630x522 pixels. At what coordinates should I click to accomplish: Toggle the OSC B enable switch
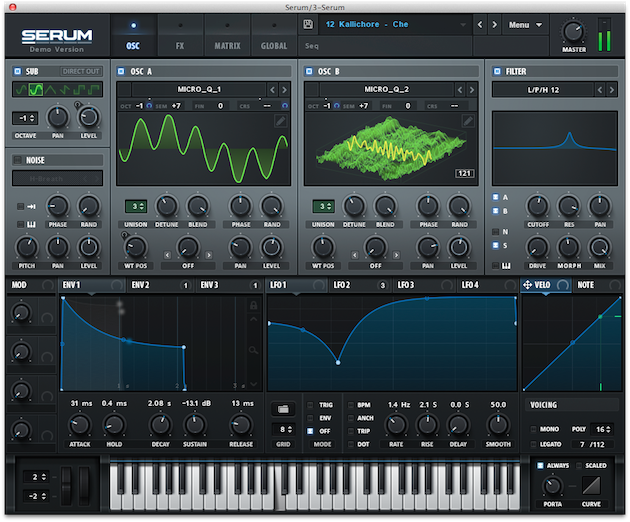(x=309, y=71)
